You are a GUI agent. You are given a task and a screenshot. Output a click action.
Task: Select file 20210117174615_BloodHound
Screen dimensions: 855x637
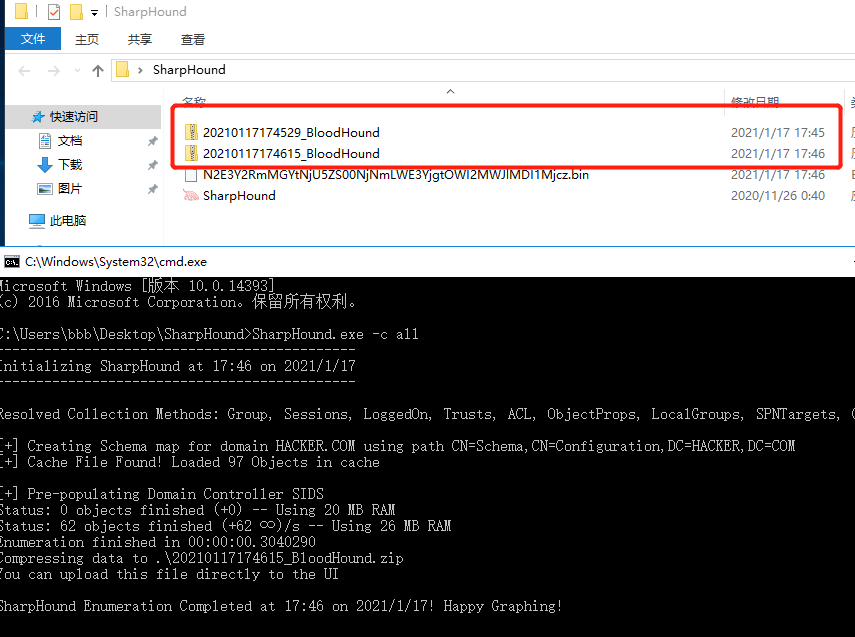[291, 154]
